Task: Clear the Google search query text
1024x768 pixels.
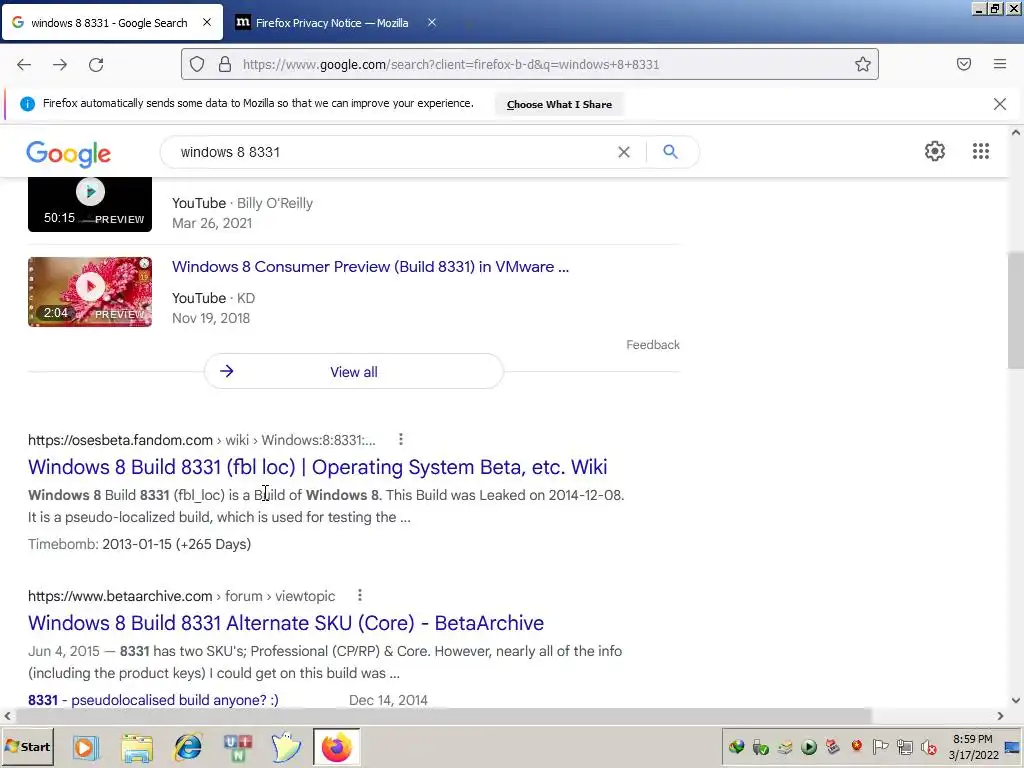Action: [x=624, y=152]
